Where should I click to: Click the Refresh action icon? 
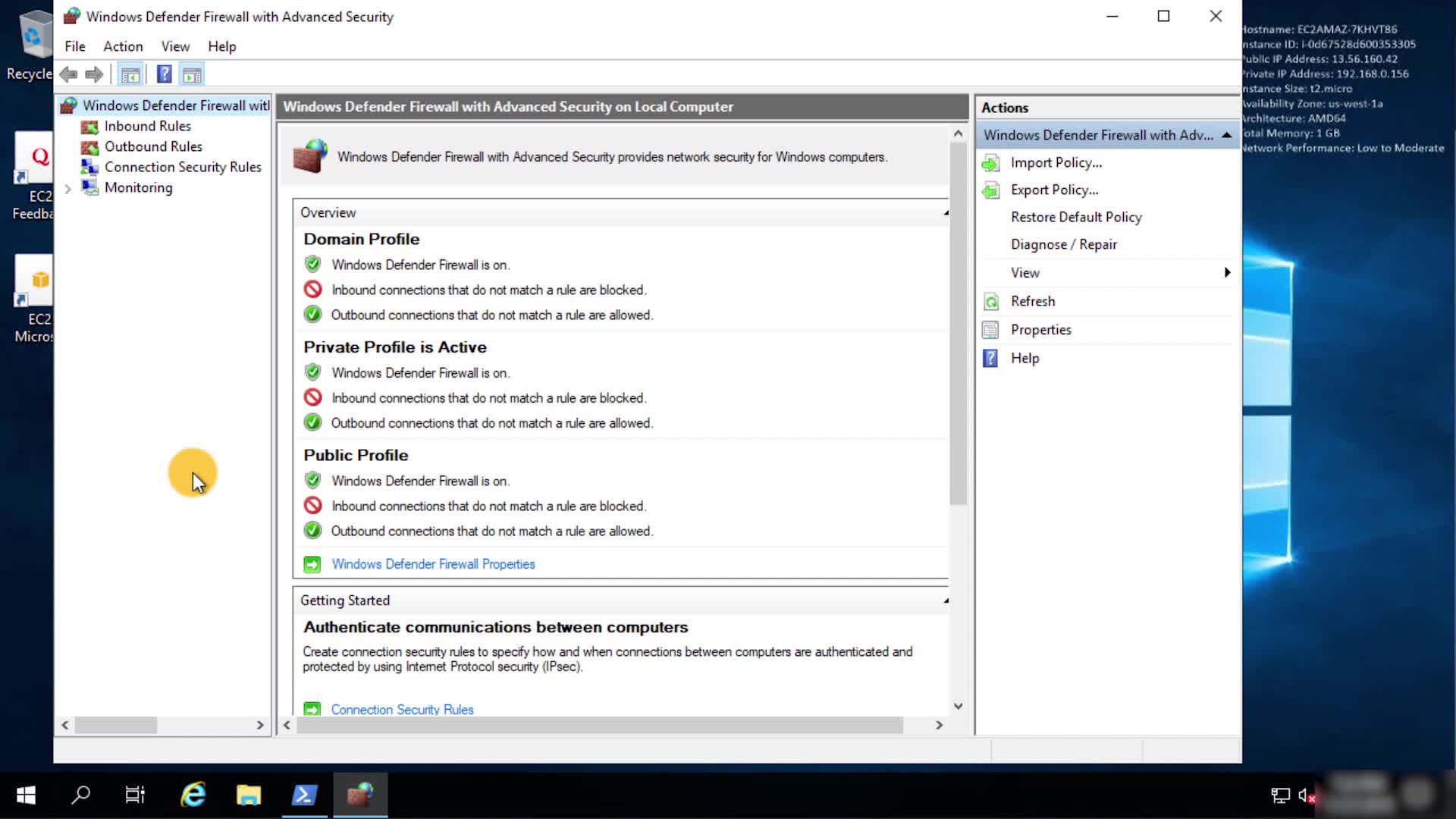click(991, 302)
